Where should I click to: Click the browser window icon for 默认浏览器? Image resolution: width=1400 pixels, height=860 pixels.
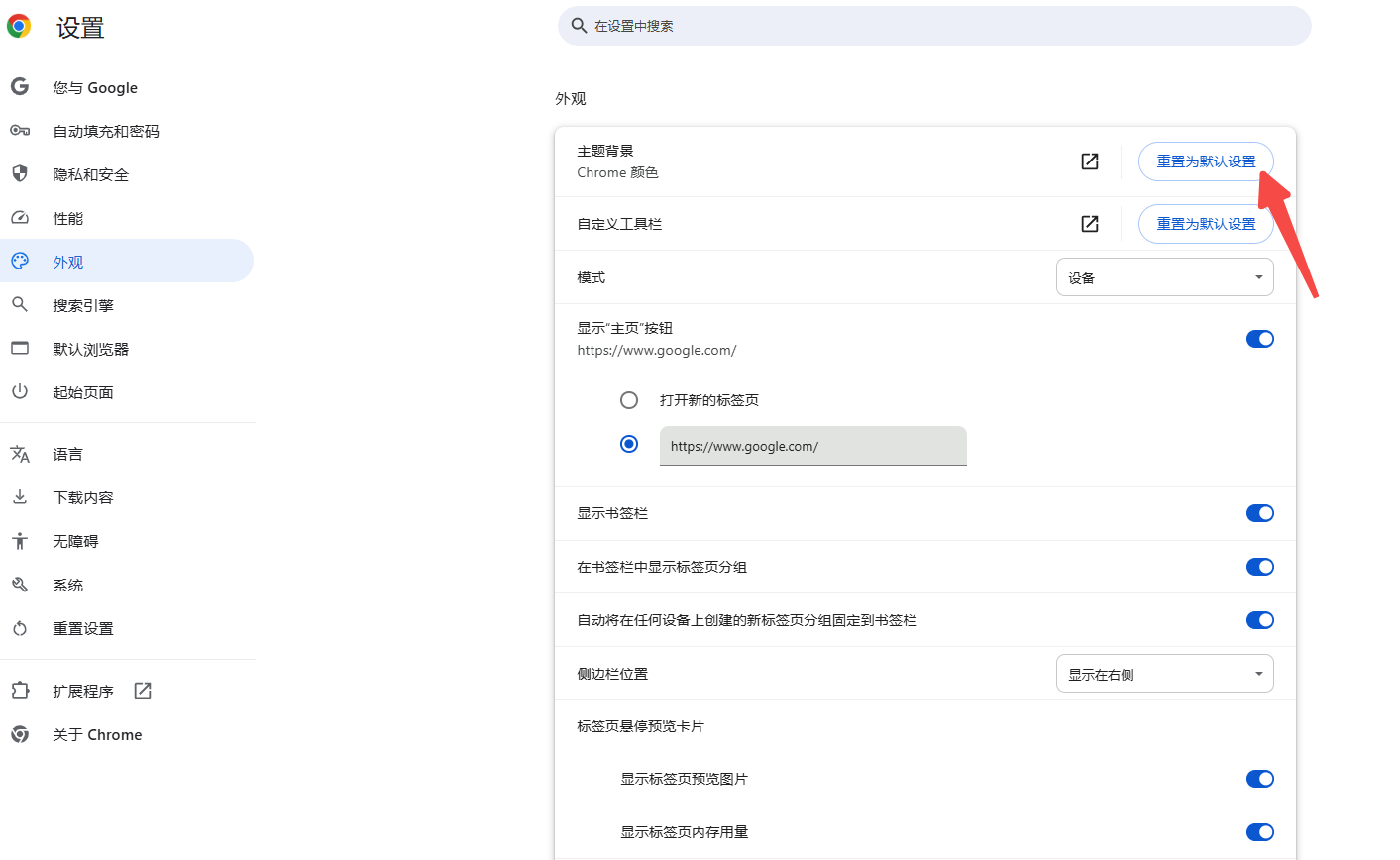20,349
